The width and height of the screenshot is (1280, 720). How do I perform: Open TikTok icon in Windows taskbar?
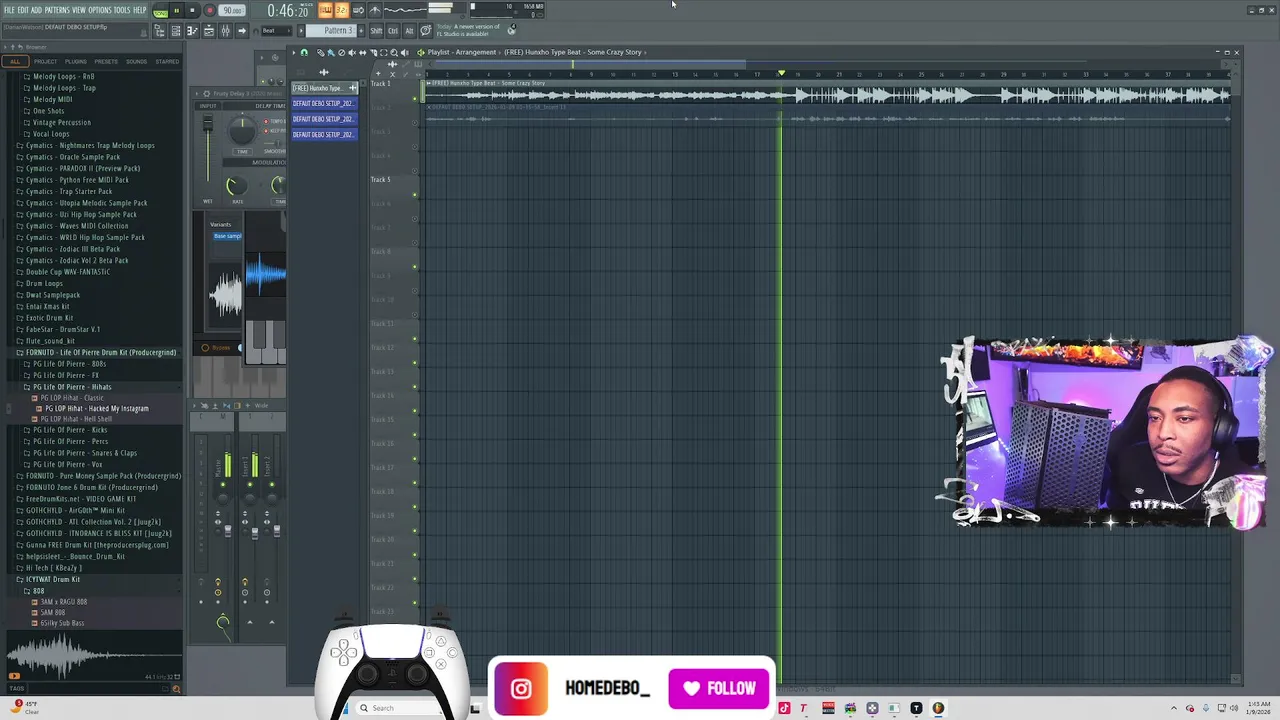784,708
